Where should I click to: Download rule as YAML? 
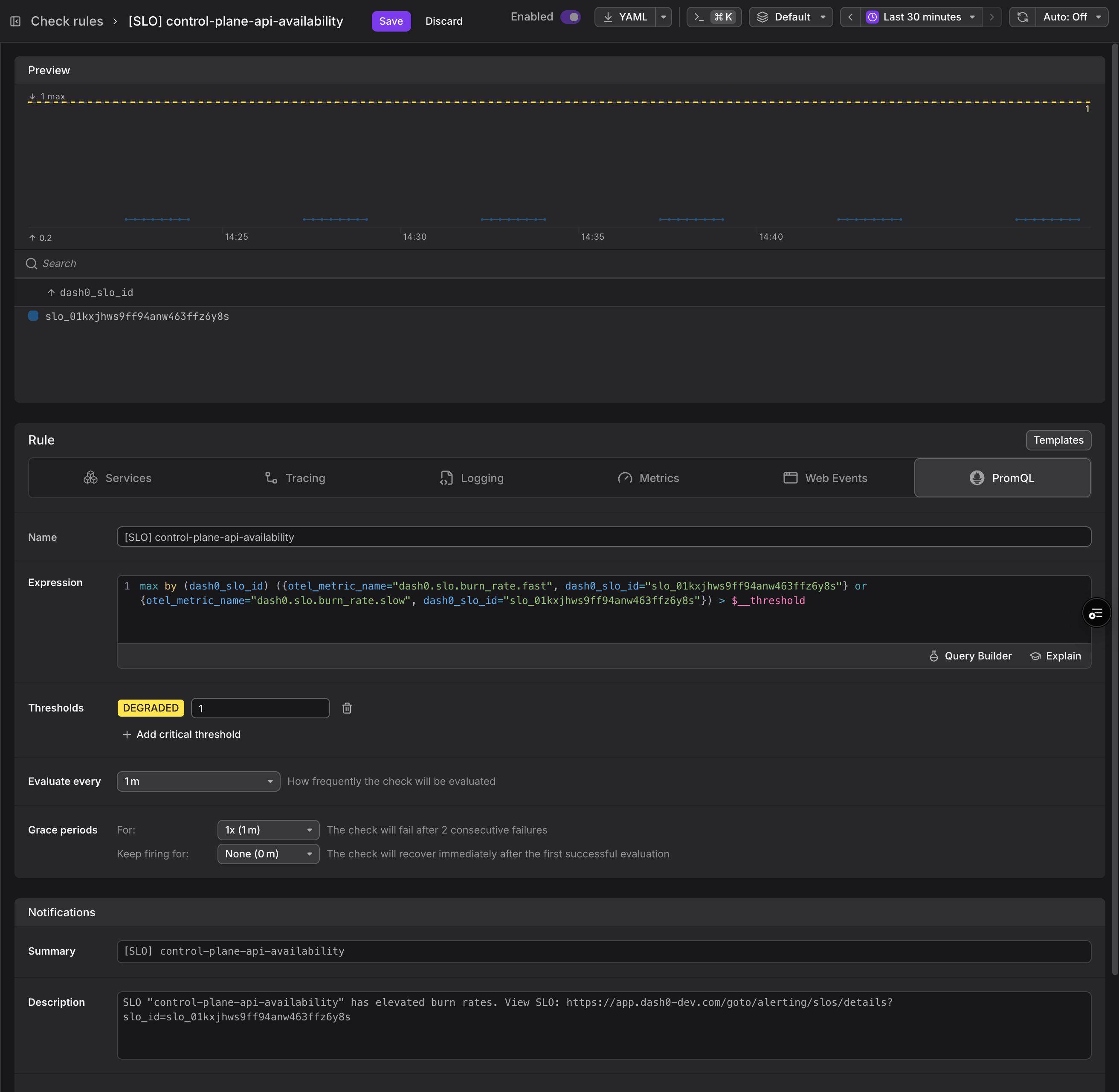(x=625, y=17)
